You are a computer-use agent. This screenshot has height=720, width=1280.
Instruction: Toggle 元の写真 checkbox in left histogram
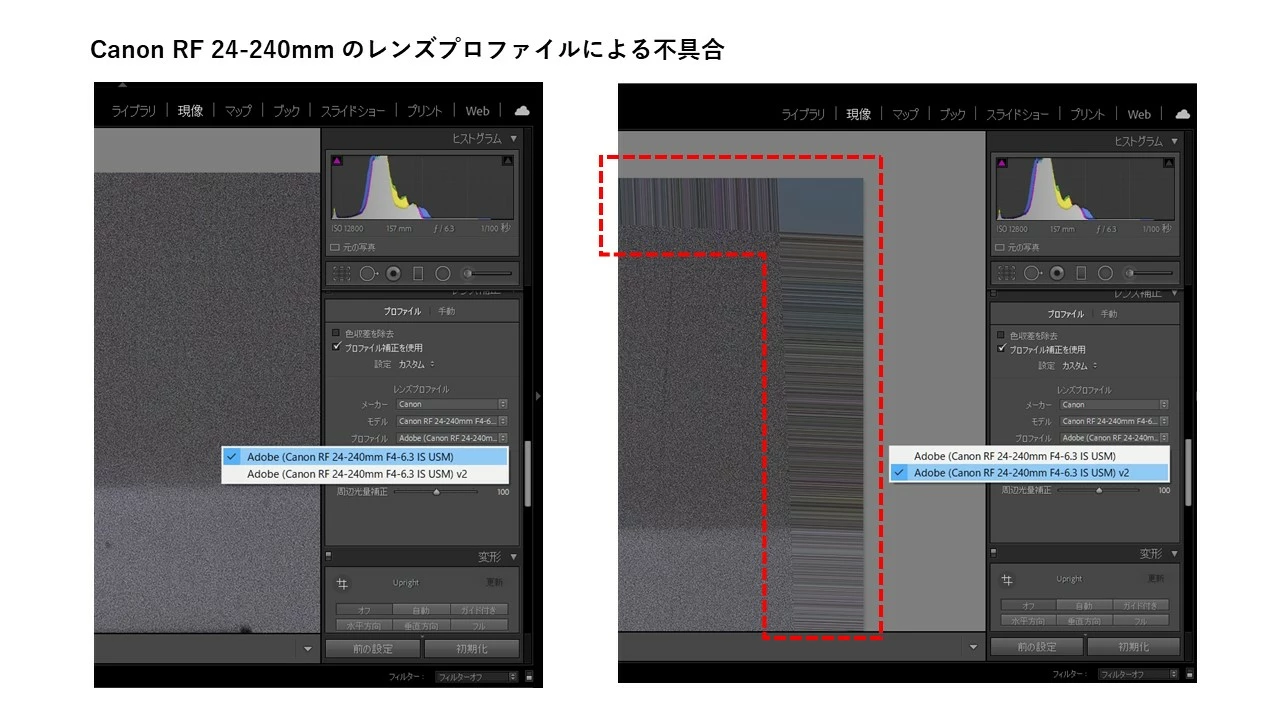point(335,247)
